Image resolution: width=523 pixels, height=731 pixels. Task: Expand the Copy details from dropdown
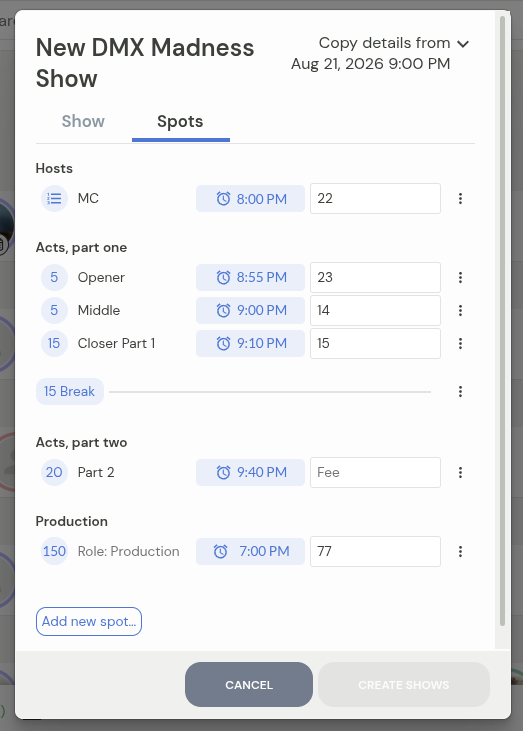click(x=394, y=43)
